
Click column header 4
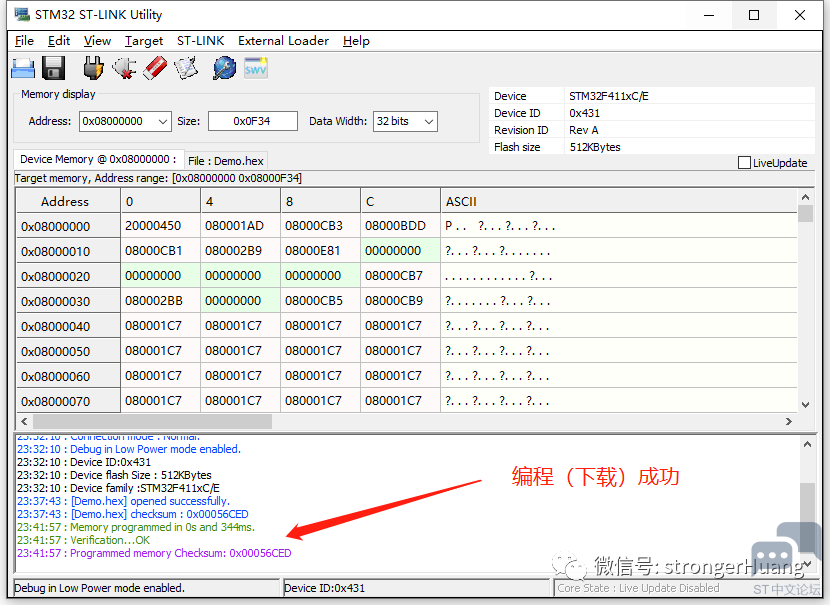coord(240,202)
